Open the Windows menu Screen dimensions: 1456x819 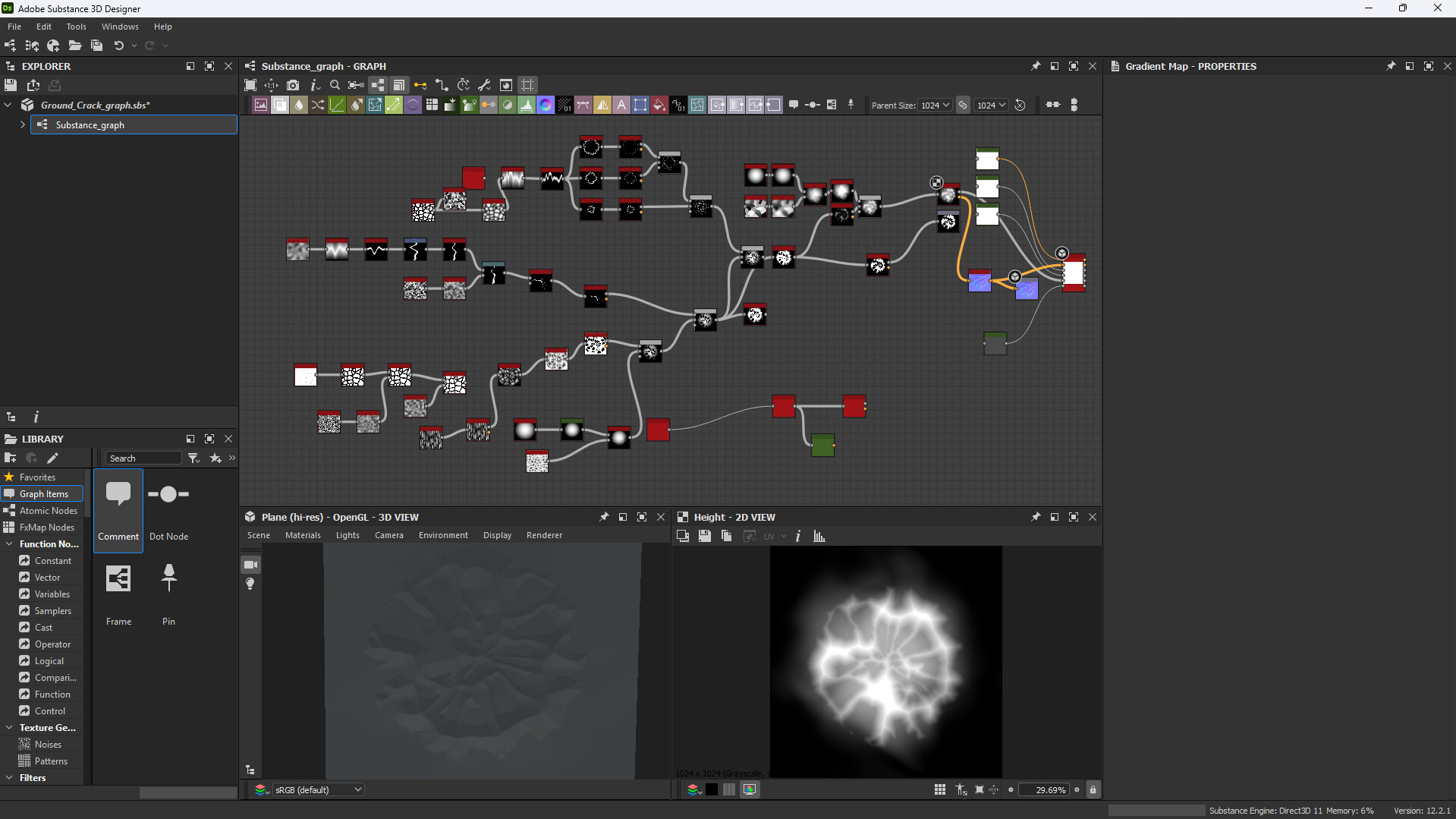(x=120, y=27)
